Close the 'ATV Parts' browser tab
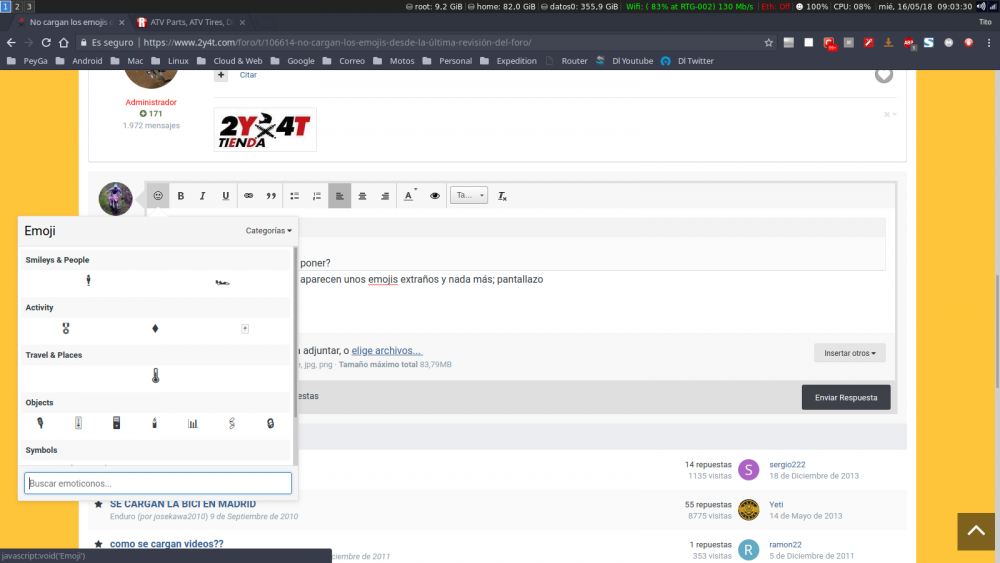 pos(242,22)
